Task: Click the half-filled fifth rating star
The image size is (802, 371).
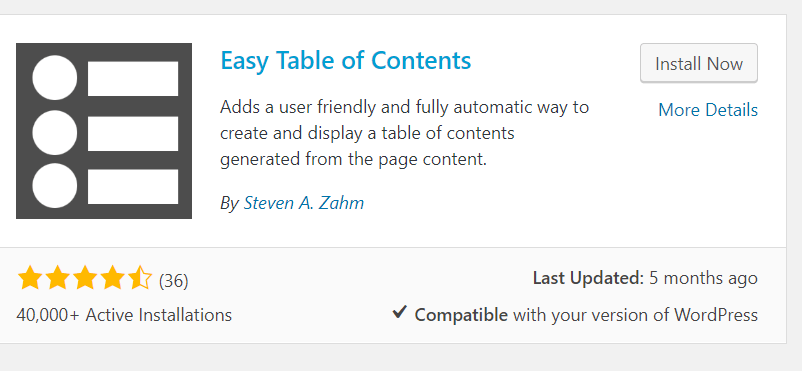Action: pyautogui.click(x=140, y=278)
